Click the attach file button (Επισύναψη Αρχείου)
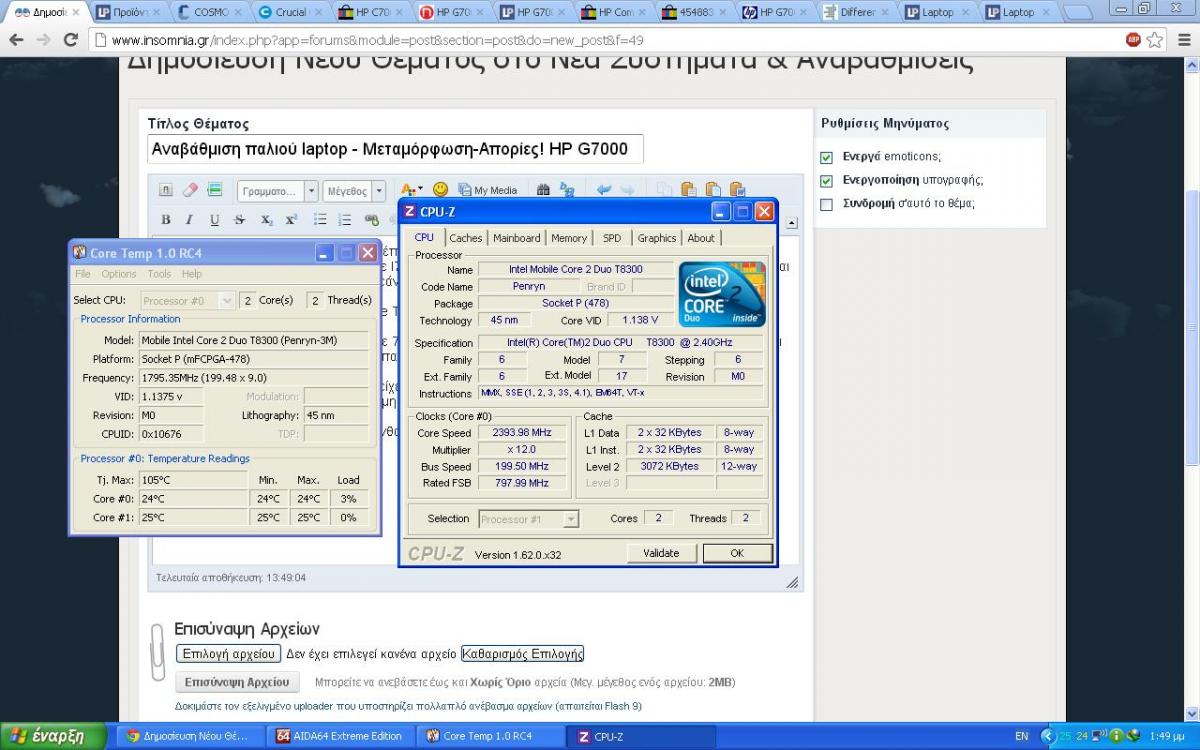Image resolution: width=1200 pixels, height=750 pixels. tap(237, 682)
